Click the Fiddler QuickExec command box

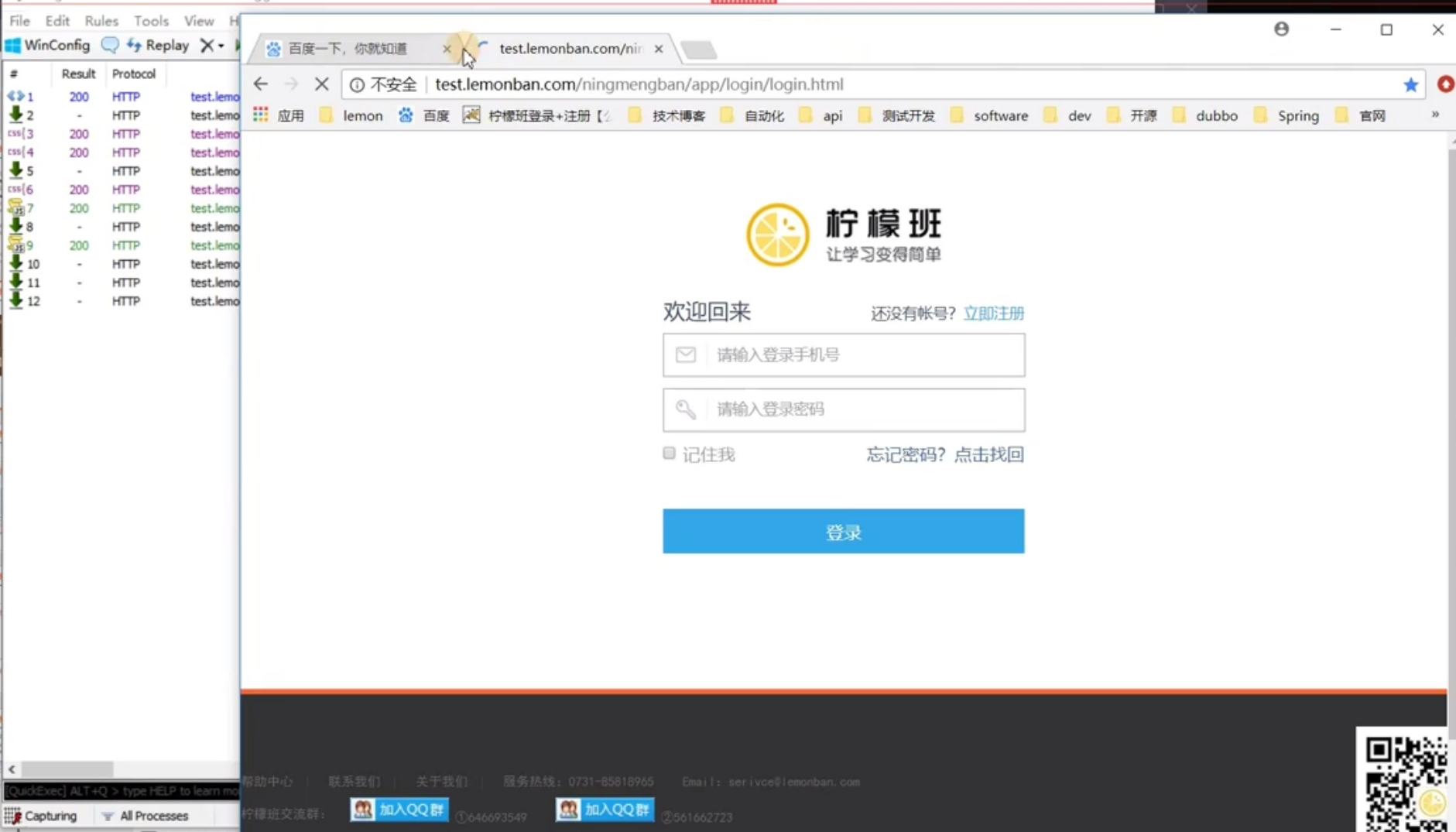coord(122,790)
